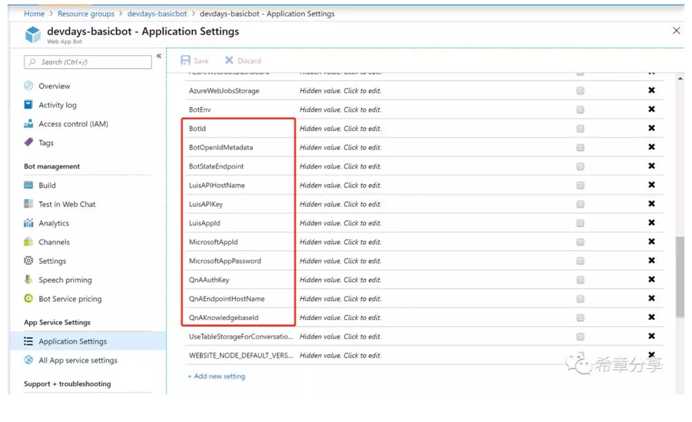
Task: Delete the BotOpenIdMetadata setting
Action: (651, 147)
